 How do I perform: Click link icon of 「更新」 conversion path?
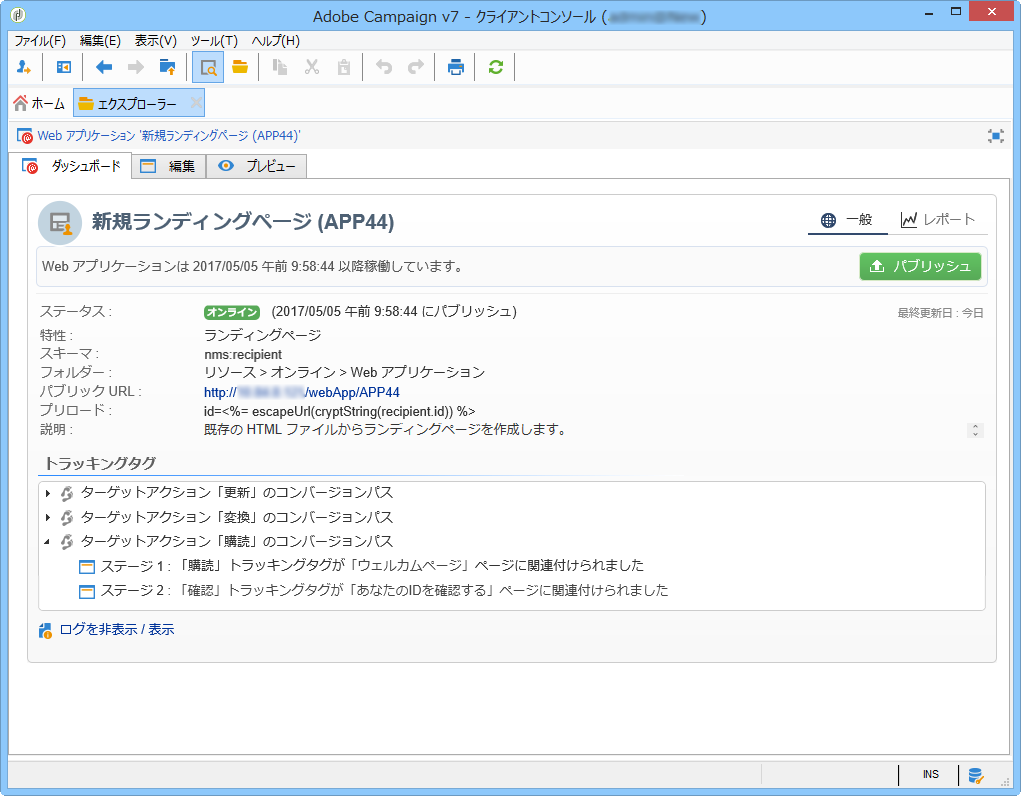click(x=67, y=493)
